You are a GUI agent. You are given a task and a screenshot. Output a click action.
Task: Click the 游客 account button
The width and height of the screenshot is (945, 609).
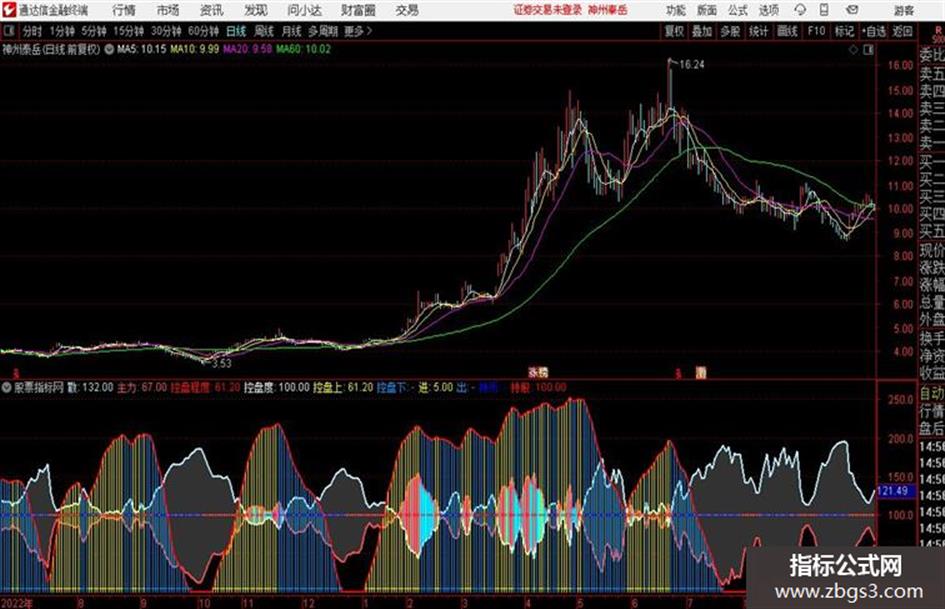pyautogui.click(x=903, y=10)
